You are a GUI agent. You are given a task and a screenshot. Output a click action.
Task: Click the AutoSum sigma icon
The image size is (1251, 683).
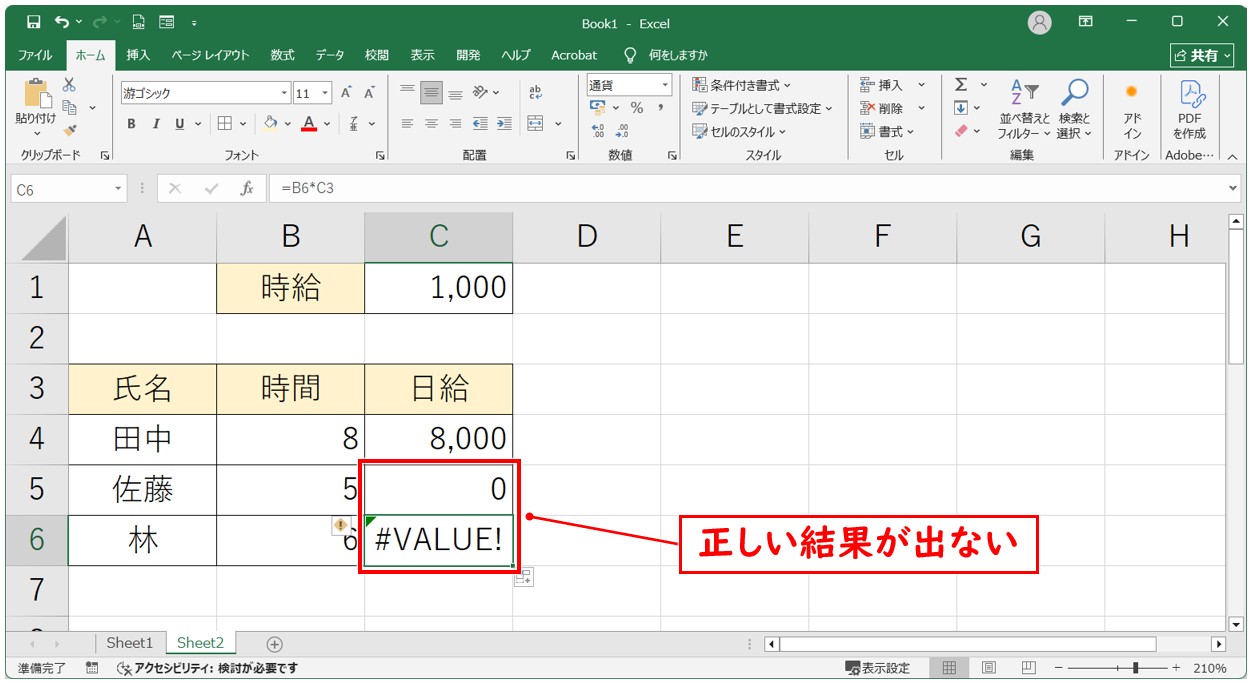961,85
